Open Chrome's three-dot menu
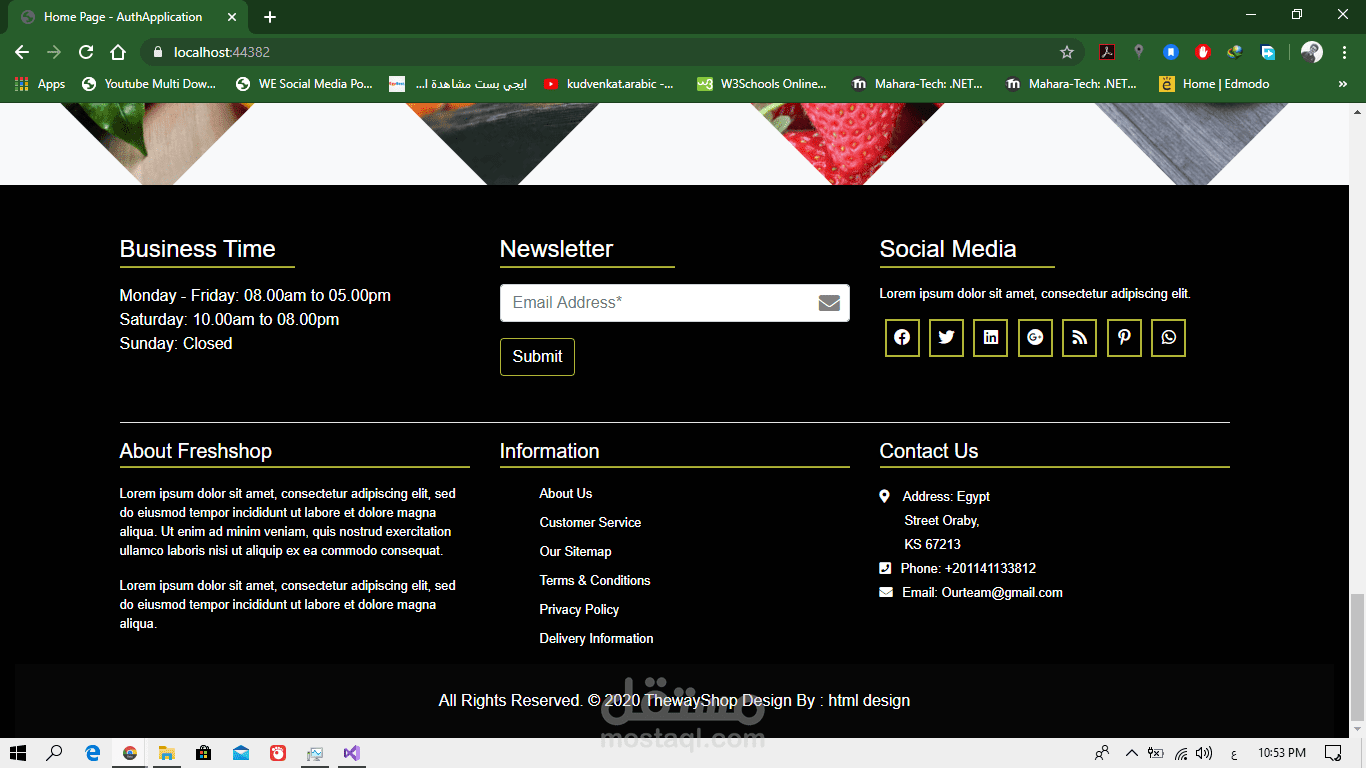 (1343, 51)
